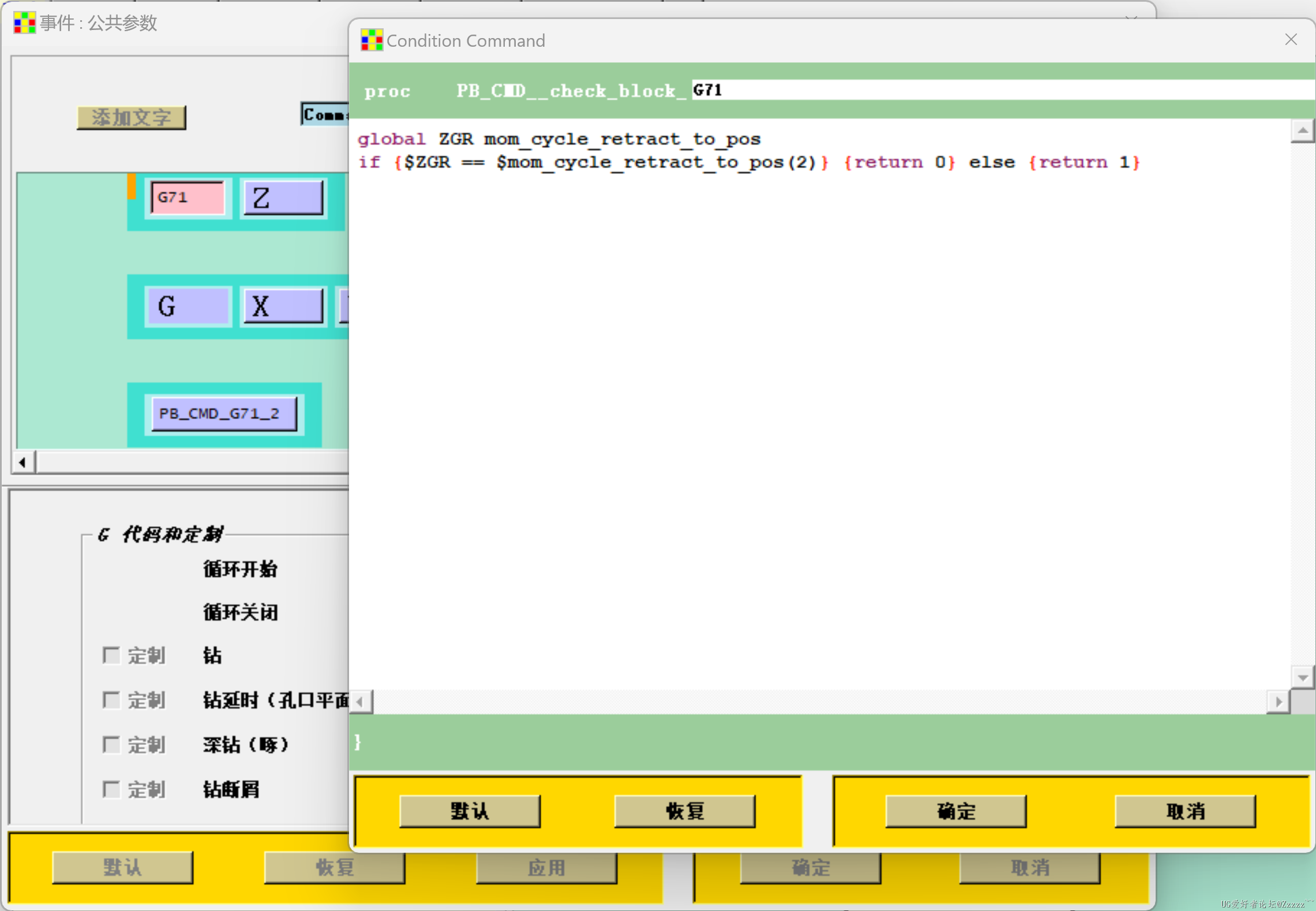The image size is (1316, 911).
Task: Click the Condition Command window icon
Action: coord(372,40)
